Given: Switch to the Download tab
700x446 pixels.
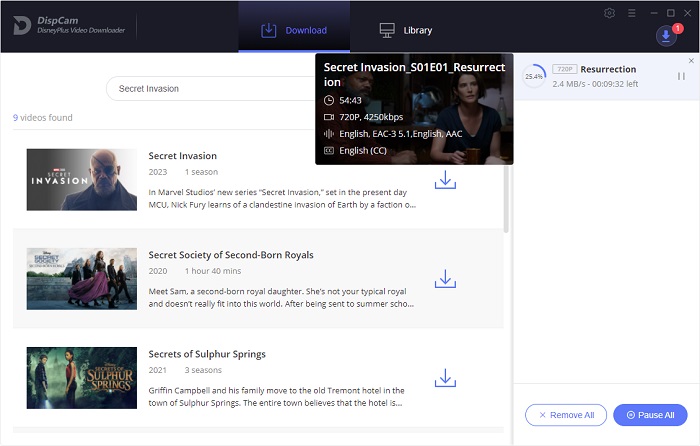Looking at the screenshot, I should click(294, 30).
